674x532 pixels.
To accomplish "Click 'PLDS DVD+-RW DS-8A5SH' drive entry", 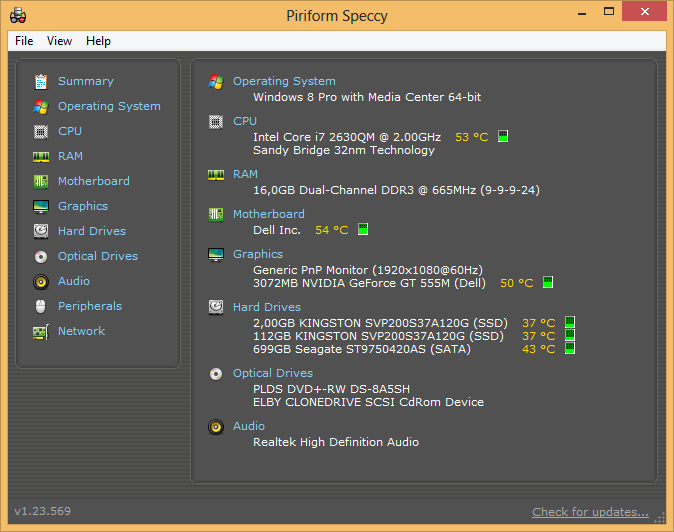I will pos(331,389).
